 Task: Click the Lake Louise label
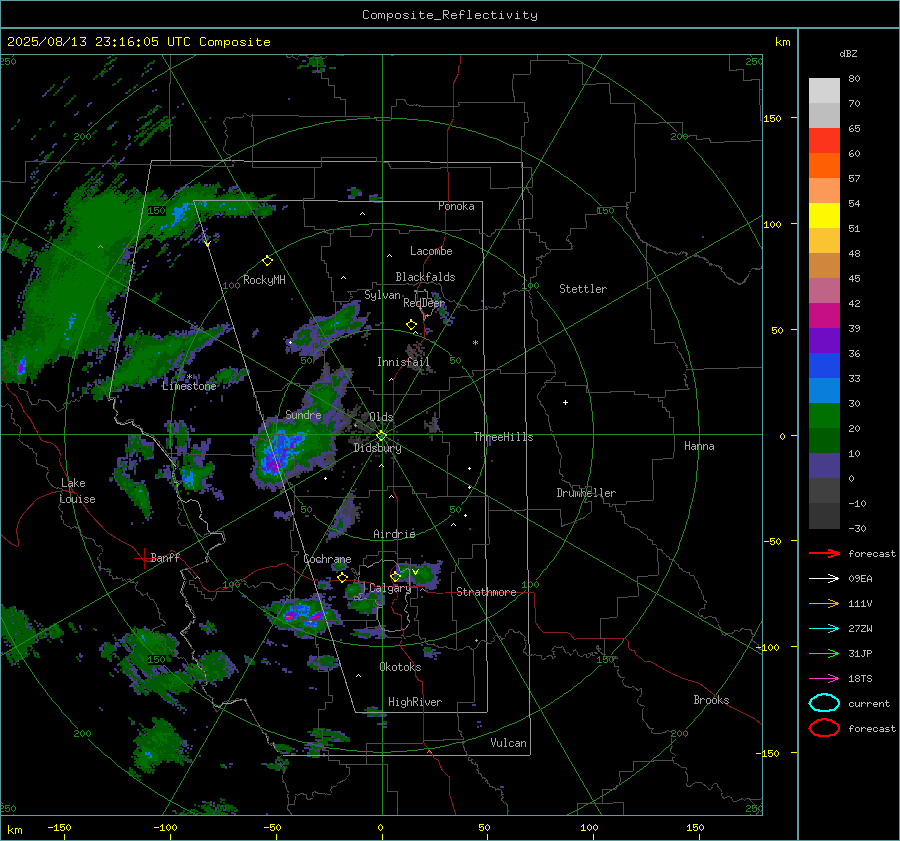[x=77, y=491]
